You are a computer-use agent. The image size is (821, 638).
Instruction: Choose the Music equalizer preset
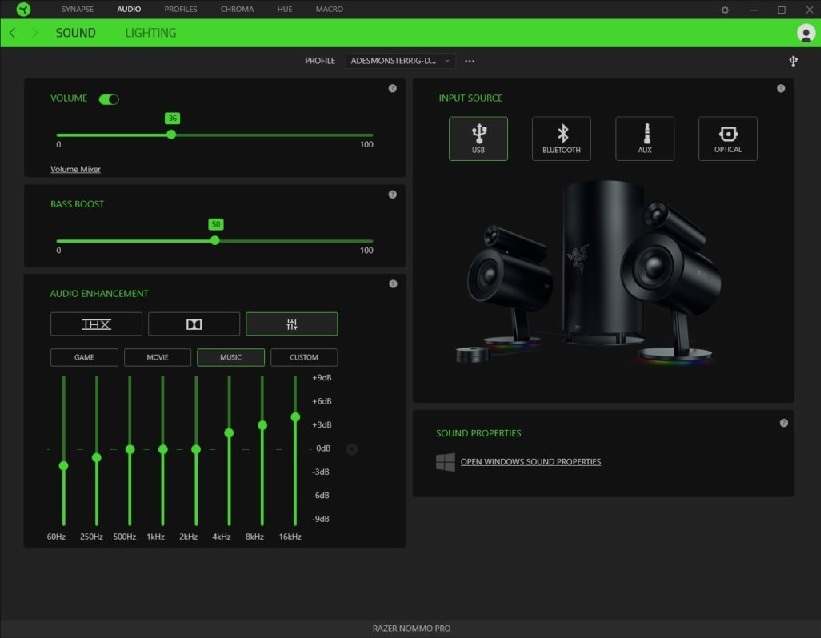click(231, 357)
